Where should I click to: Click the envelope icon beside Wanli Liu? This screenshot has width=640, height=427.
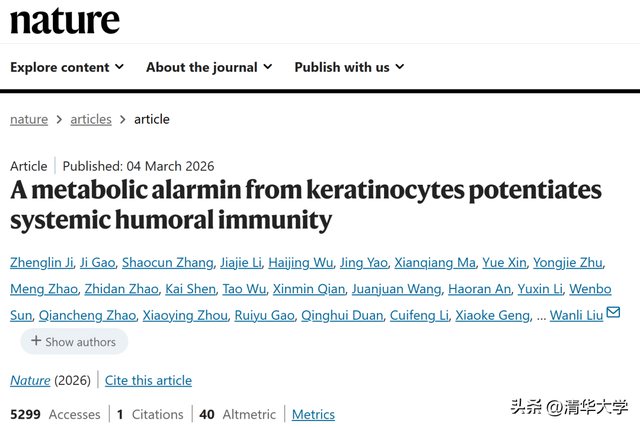click(x=613, y=313)
